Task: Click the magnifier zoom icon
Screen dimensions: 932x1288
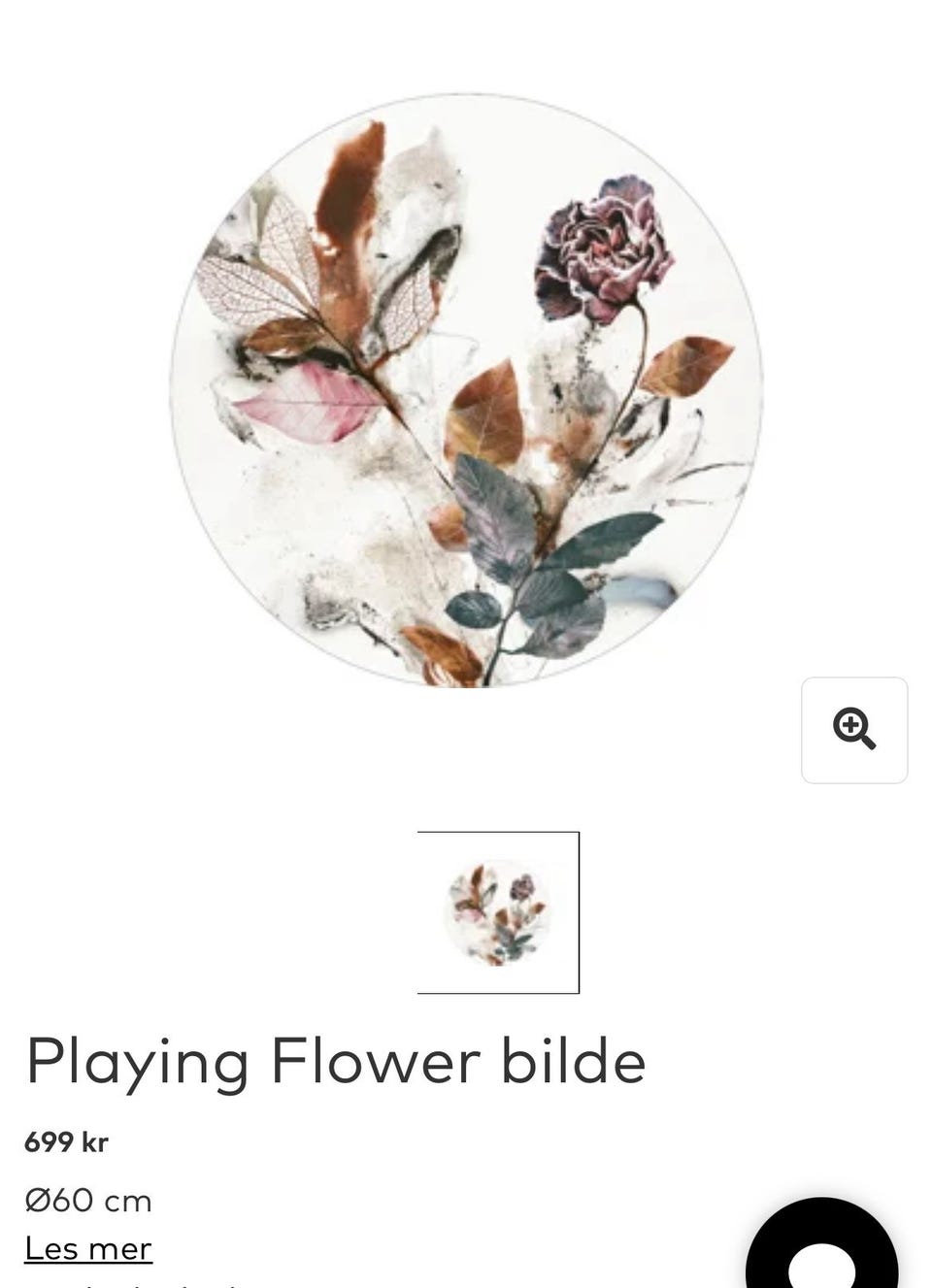Action: pos(854,729)
